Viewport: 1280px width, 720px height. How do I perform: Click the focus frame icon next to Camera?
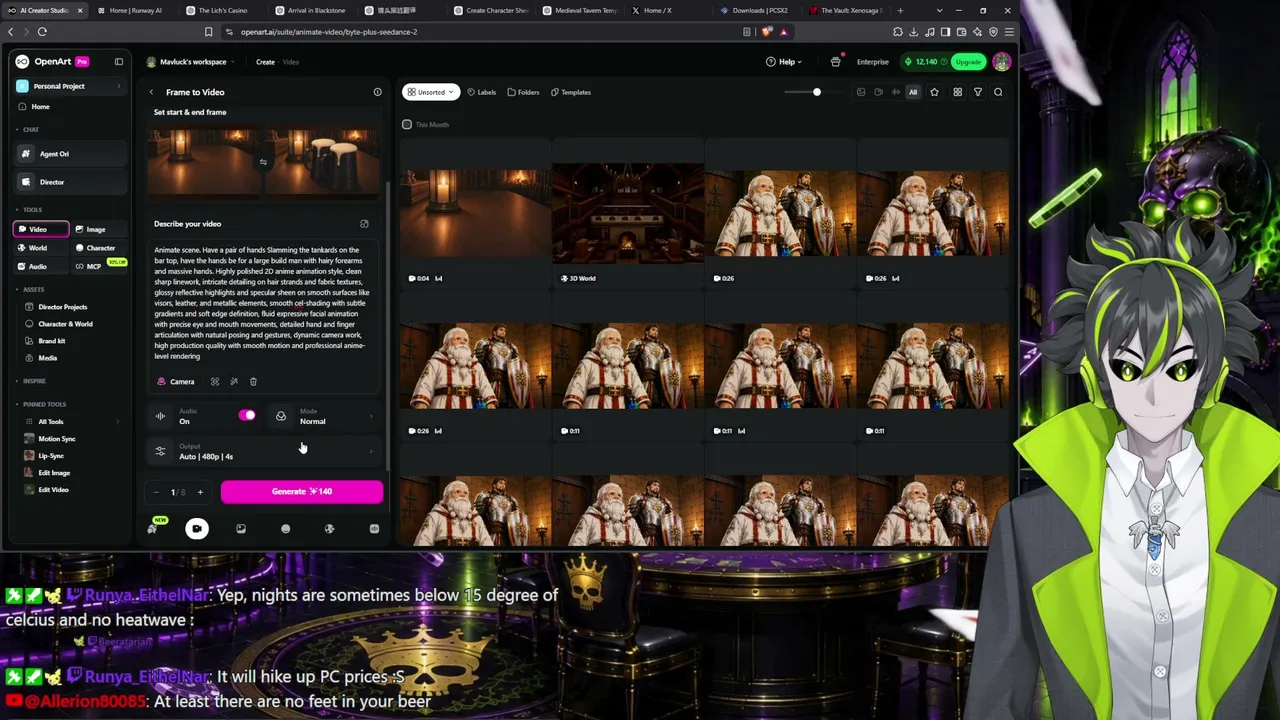[214, 382]
